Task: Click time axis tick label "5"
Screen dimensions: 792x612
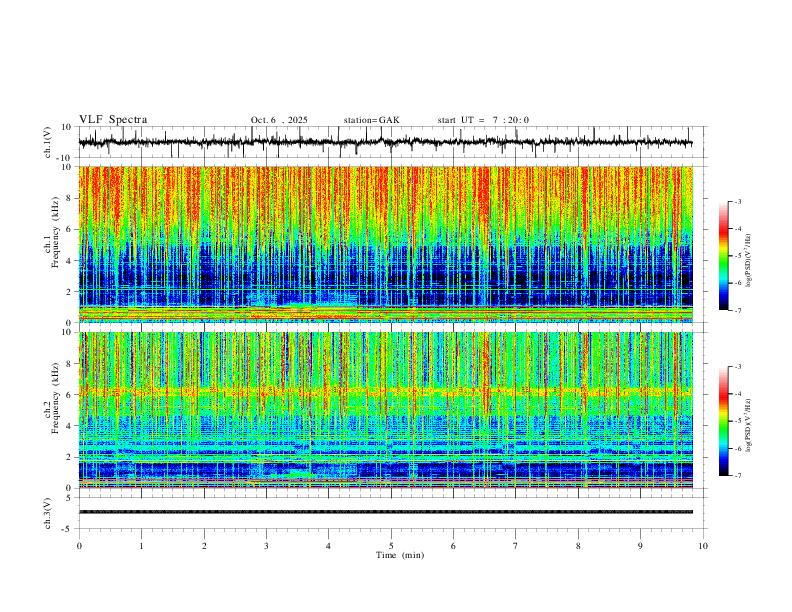Action: click(391, 546)
